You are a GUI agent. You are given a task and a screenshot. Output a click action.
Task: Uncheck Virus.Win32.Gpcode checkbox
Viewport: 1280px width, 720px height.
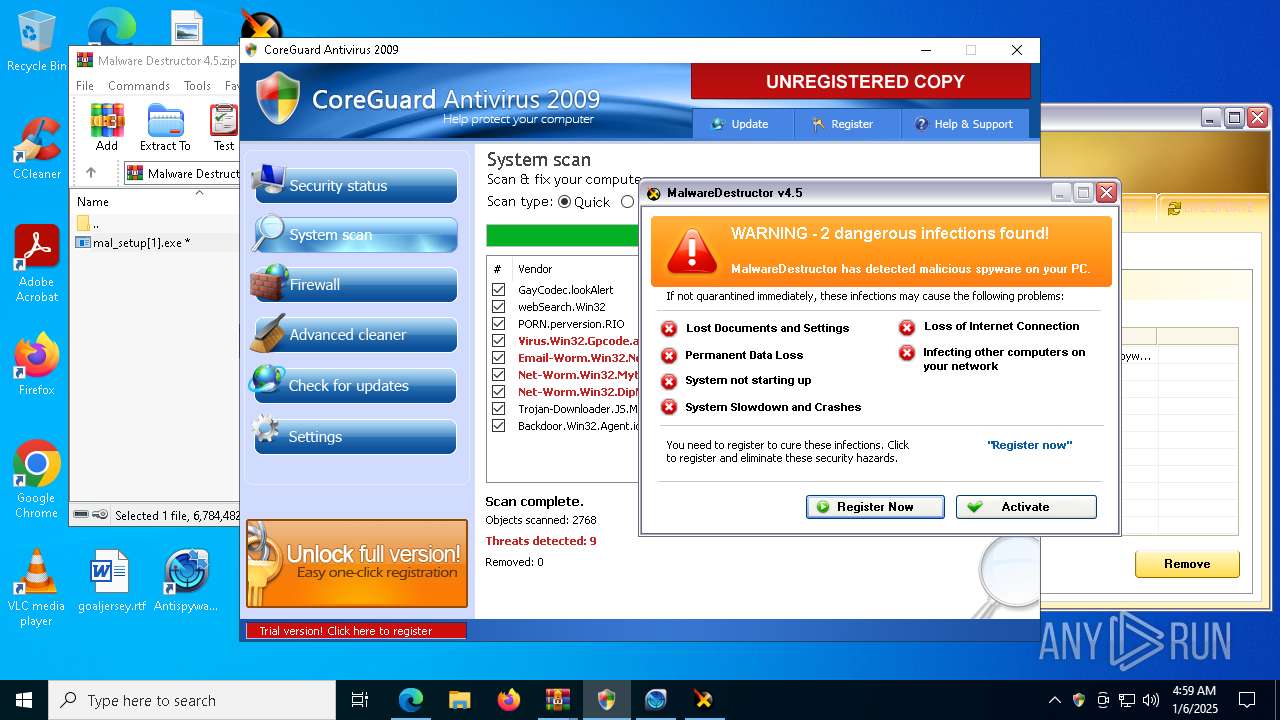click(498, 341)
